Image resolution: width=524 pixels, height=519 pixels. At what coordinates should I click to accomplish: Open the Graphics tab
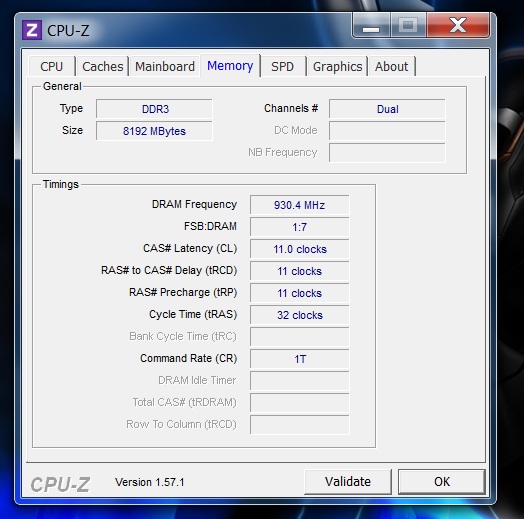pos(338,66)
